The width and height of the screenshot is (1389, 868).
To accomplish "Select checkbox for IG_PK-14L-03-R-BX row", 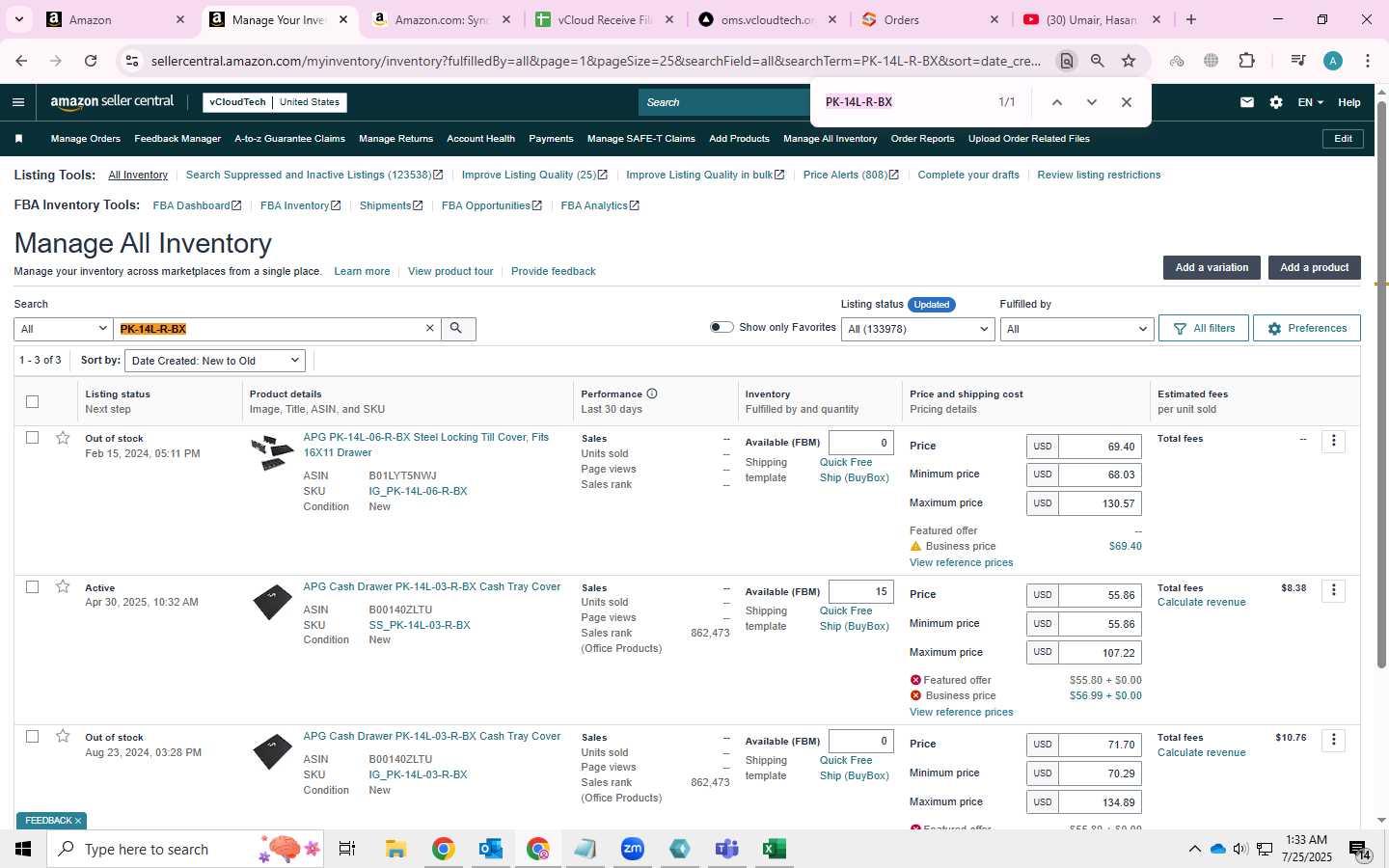I will [x=33, y=736].
